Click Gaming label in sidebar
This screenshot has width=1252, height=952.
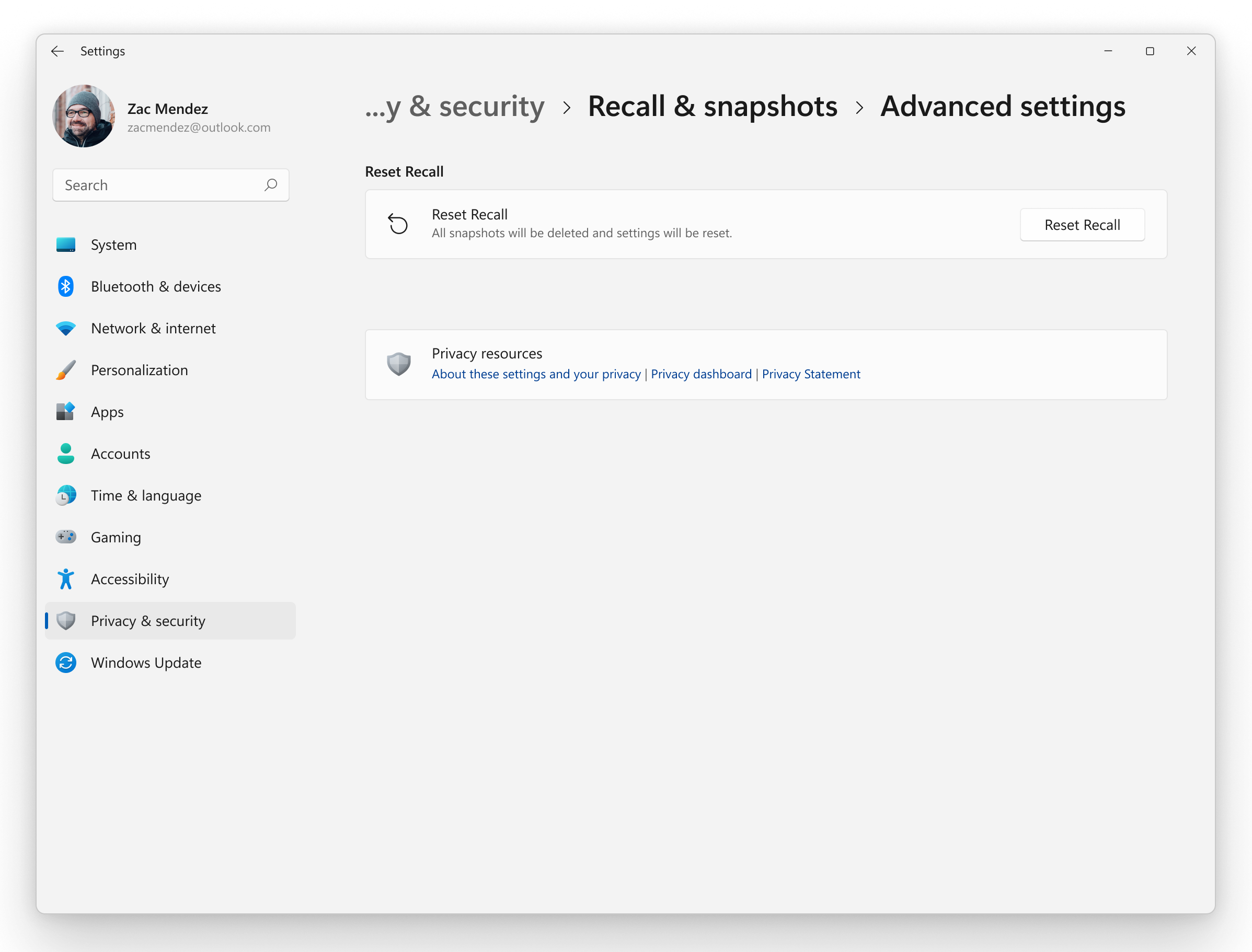[x=116, y=537]
